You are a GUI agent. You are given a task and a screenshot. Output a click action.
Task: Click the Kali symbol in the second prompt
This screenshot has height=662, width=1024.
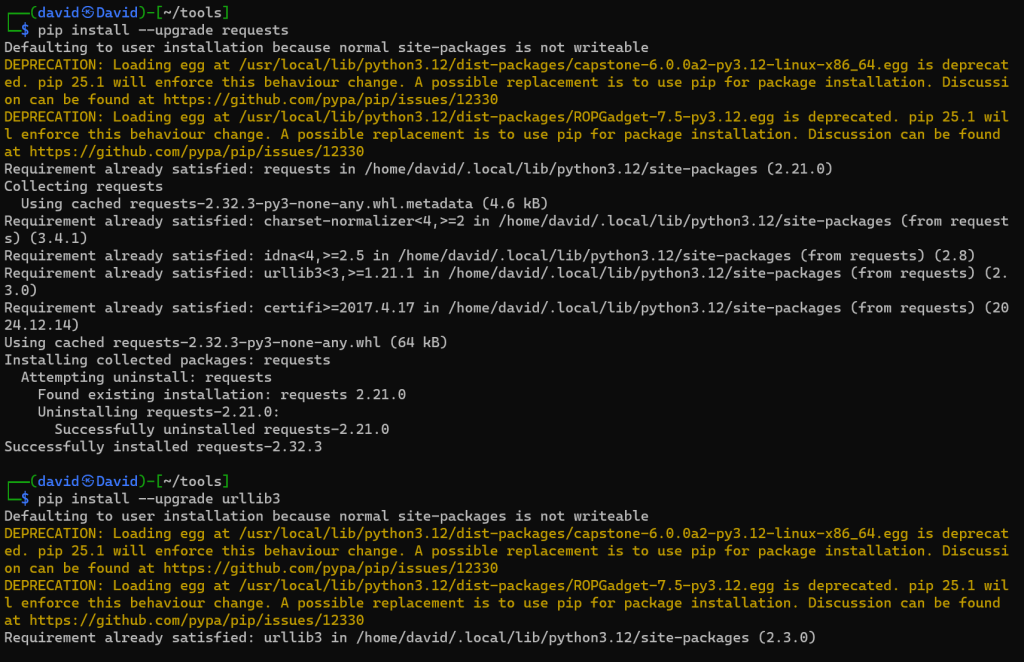click(x=86, y=481)
